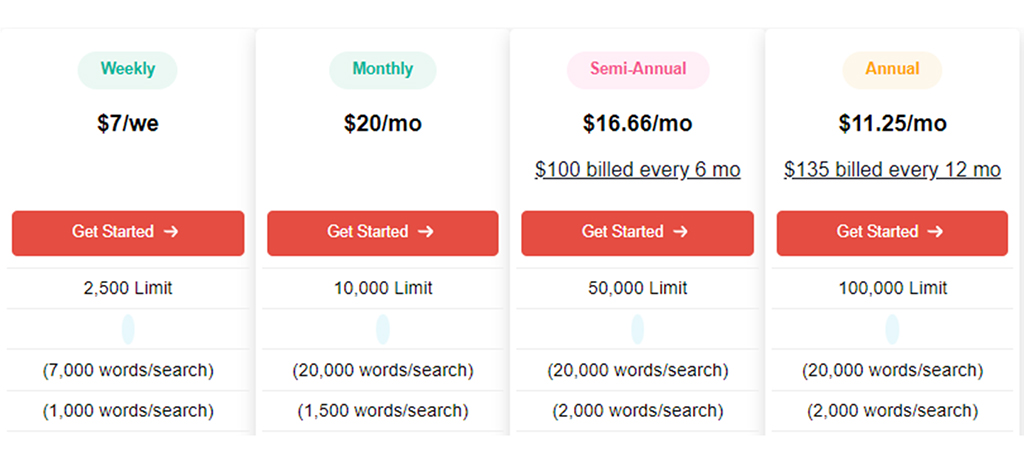Click the (1,500 words/search) row in Monthly
1024x460 pixels.
tap(383, 411)
